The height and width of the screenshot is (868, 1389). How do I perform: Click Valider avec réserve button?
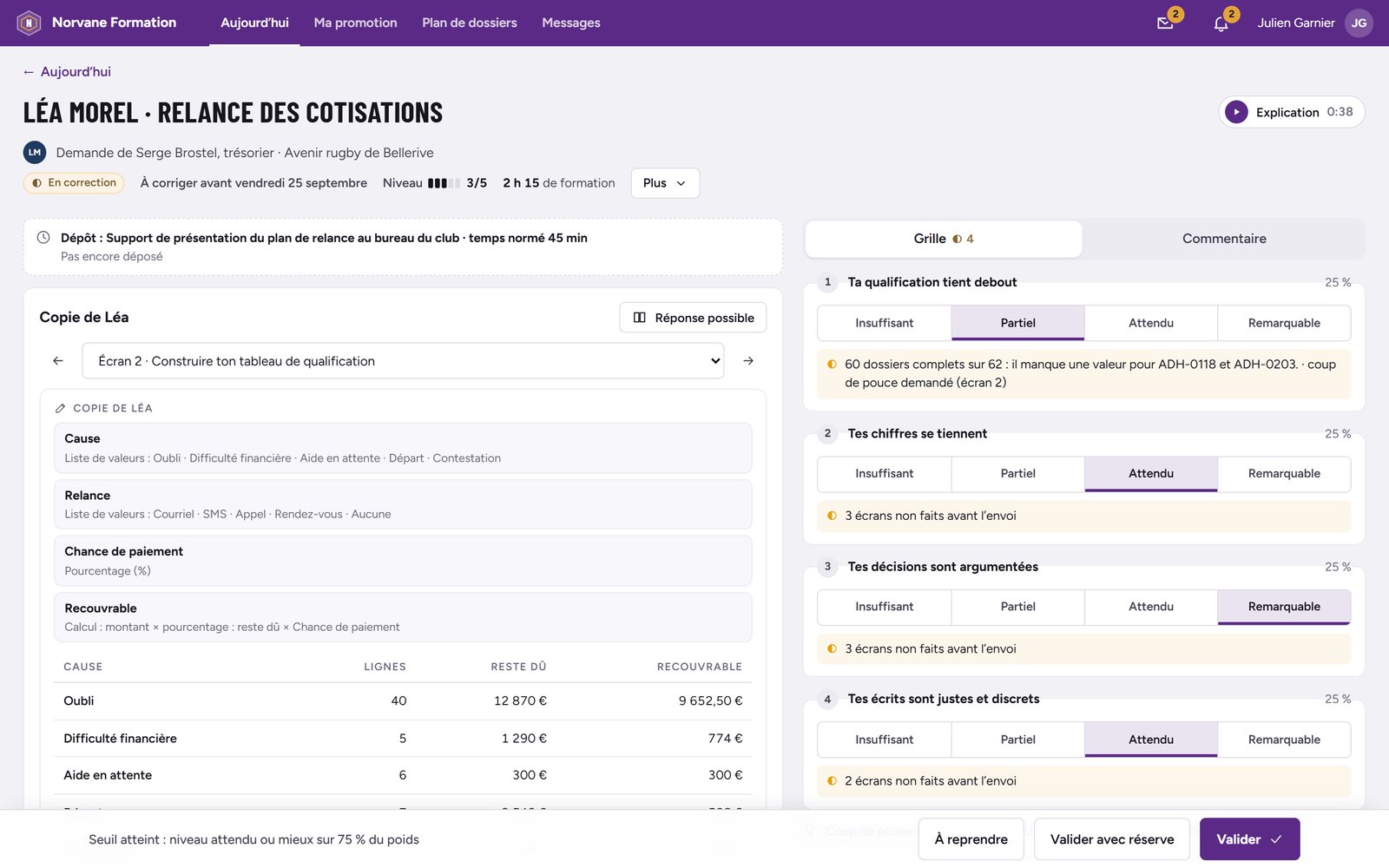click(1112, 839)
